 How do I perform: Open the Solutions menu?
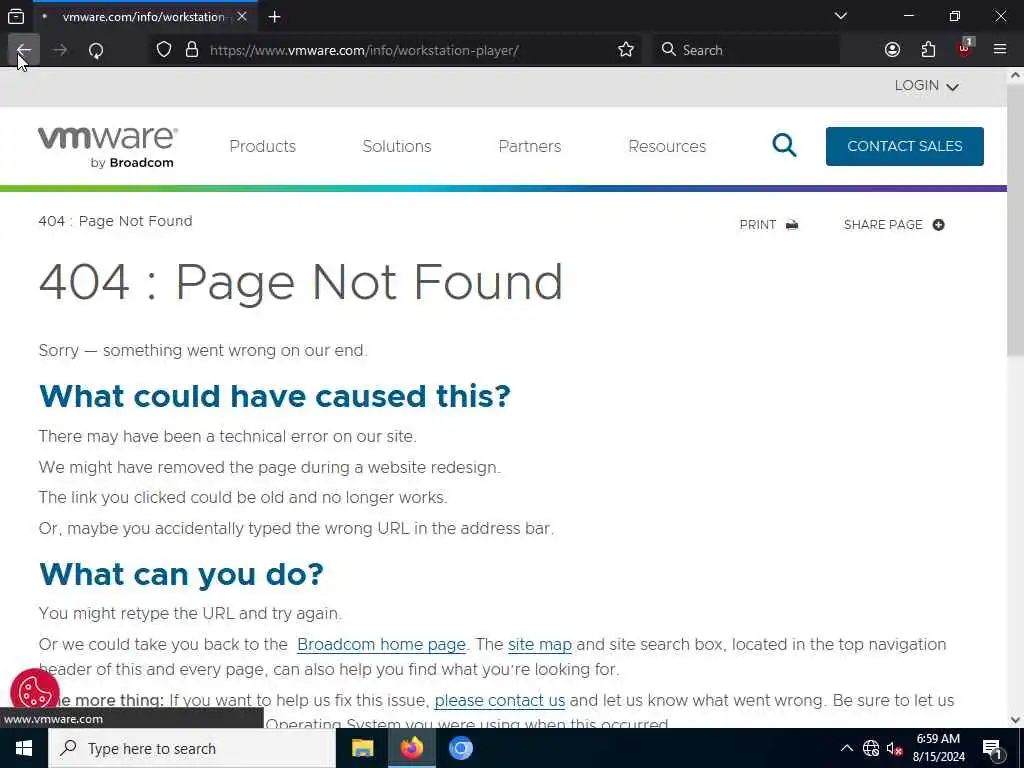396,146
